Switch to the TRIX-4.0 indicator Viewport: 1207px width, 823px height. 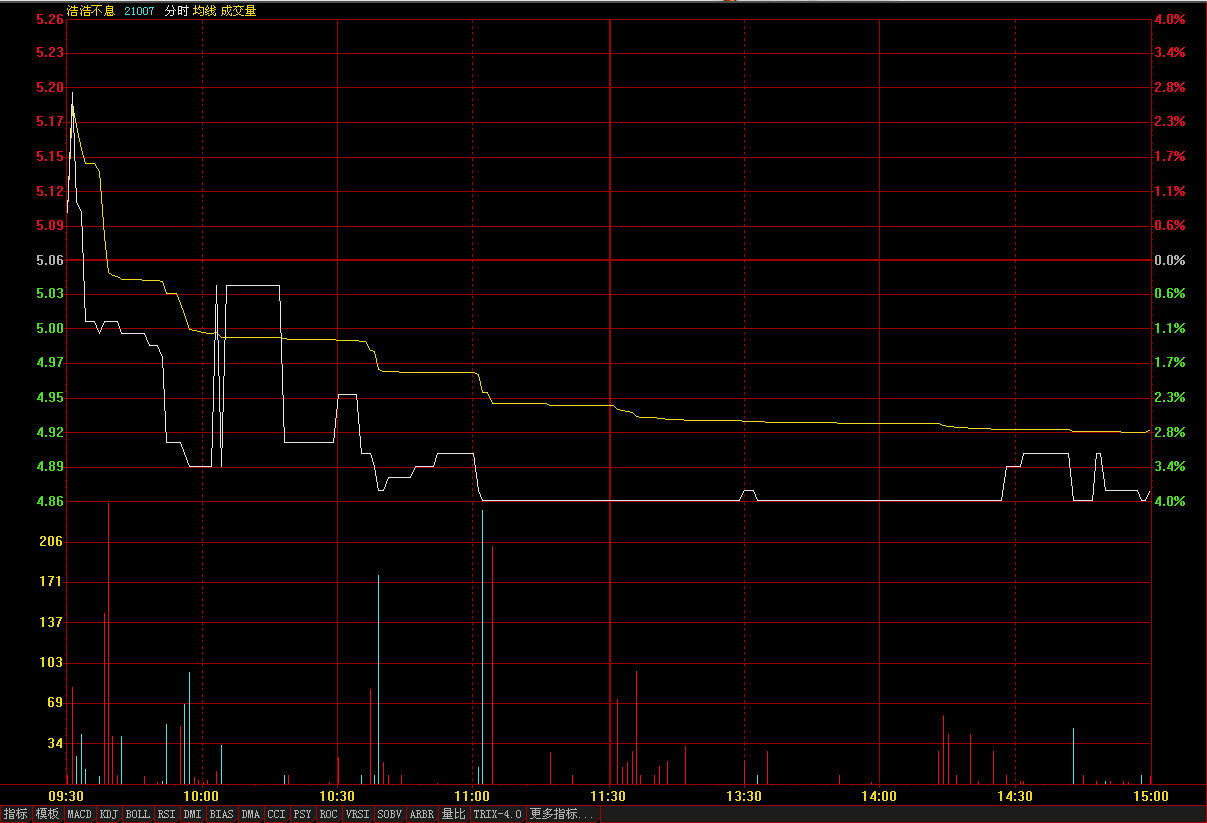coord(497,815)
